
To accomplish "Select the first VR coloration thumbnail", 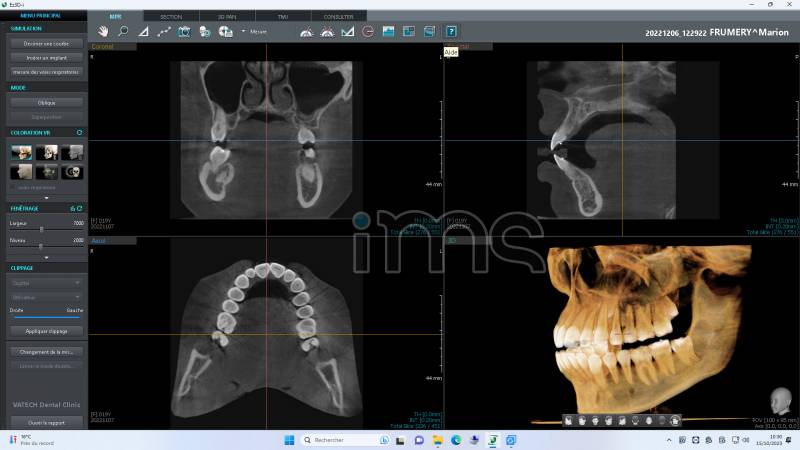I will [21, 153].
